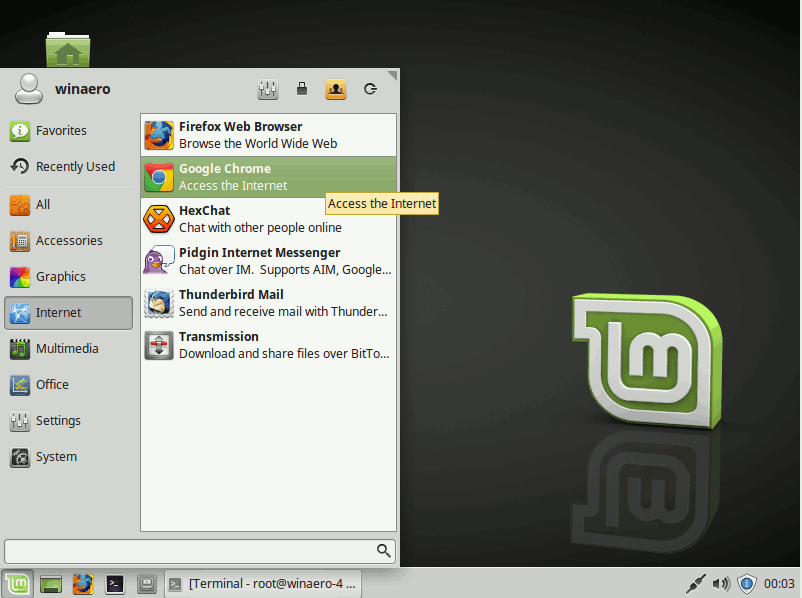Click the update manager shield icon
The height and width of the screenshot is (598, 802).
pos(747,584)
